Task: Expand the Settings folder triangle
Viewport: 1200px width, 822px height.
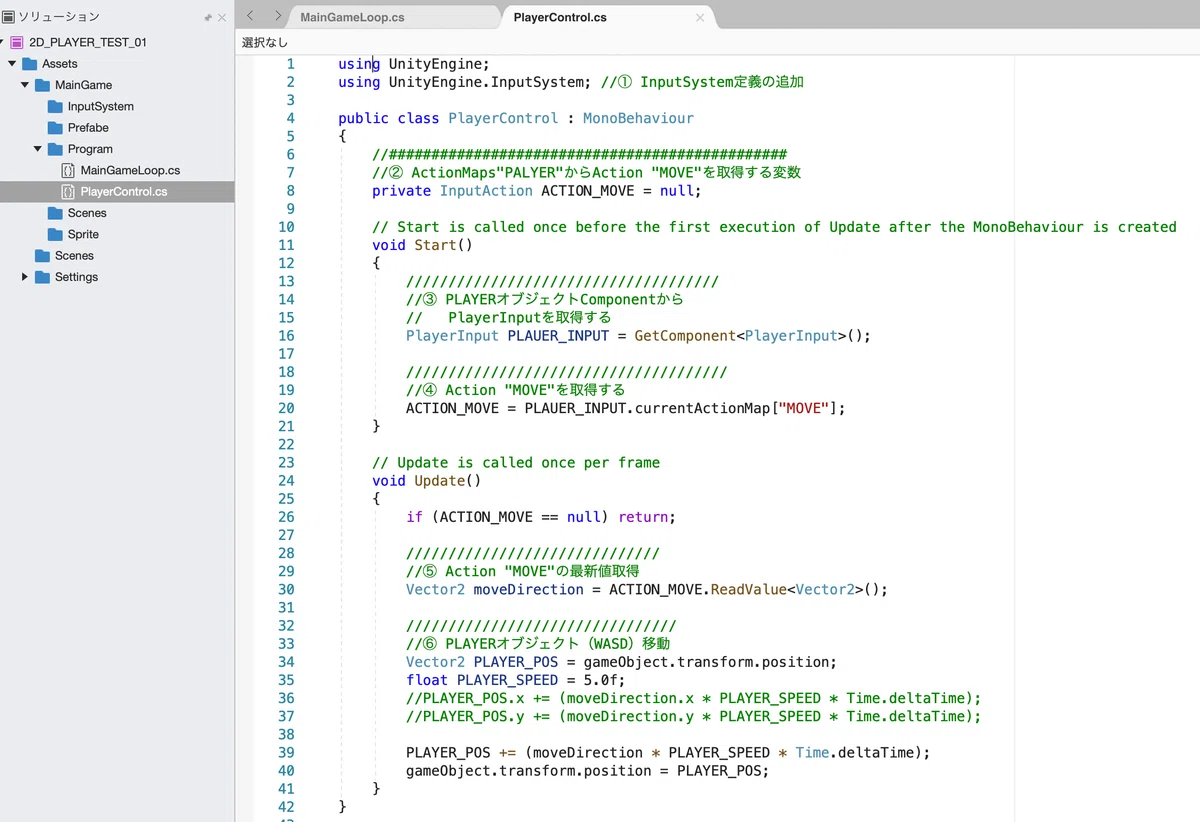Action: pyautogui.click(x=26, y=277)
